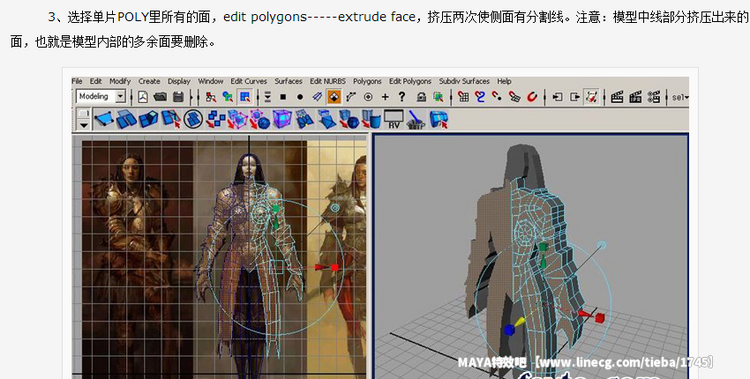Click the question mark selection mask icon

coord(402,97)
